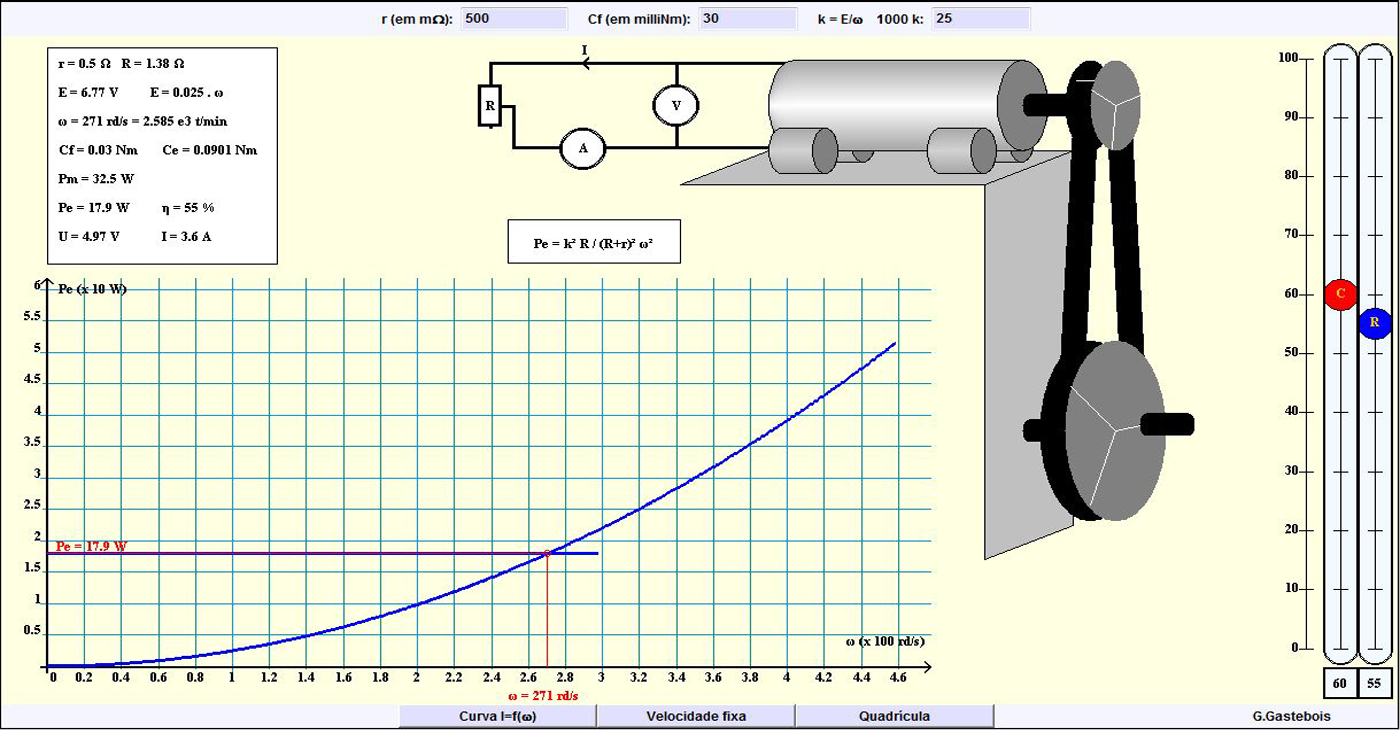Image resolution: width=1400 pixels, height=730 pixels.
Task: Click the R slider value box 55
Action: 1375,683
